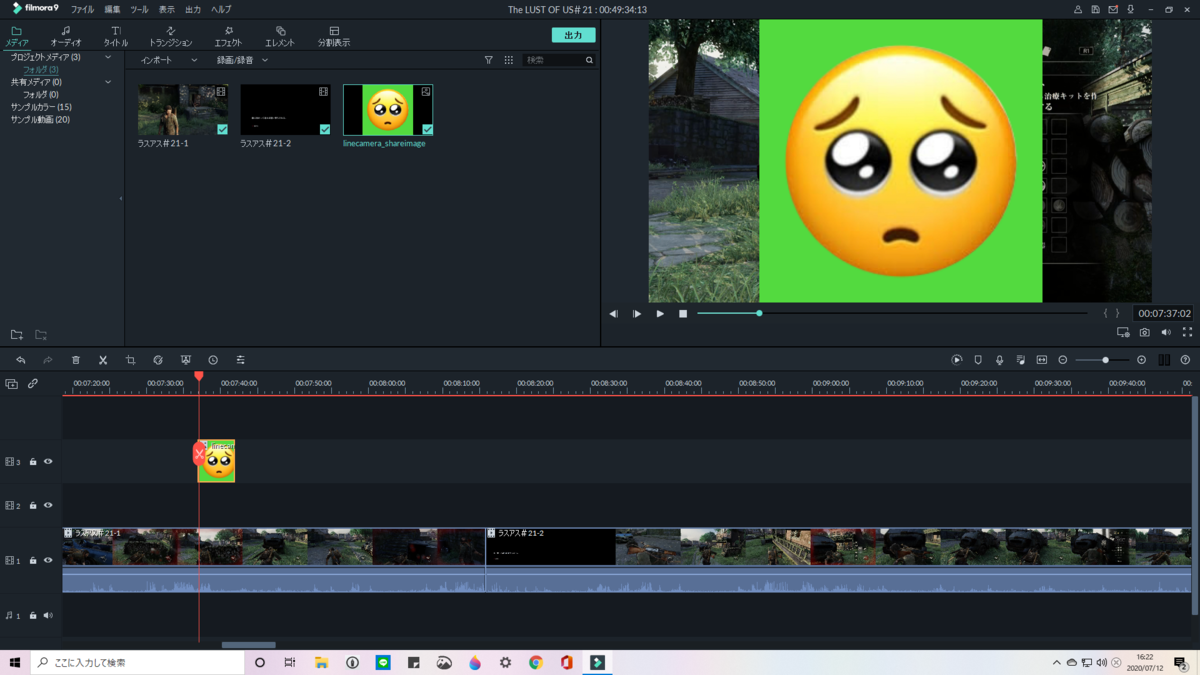Switch to the トランジション tab

click(170, 37)
